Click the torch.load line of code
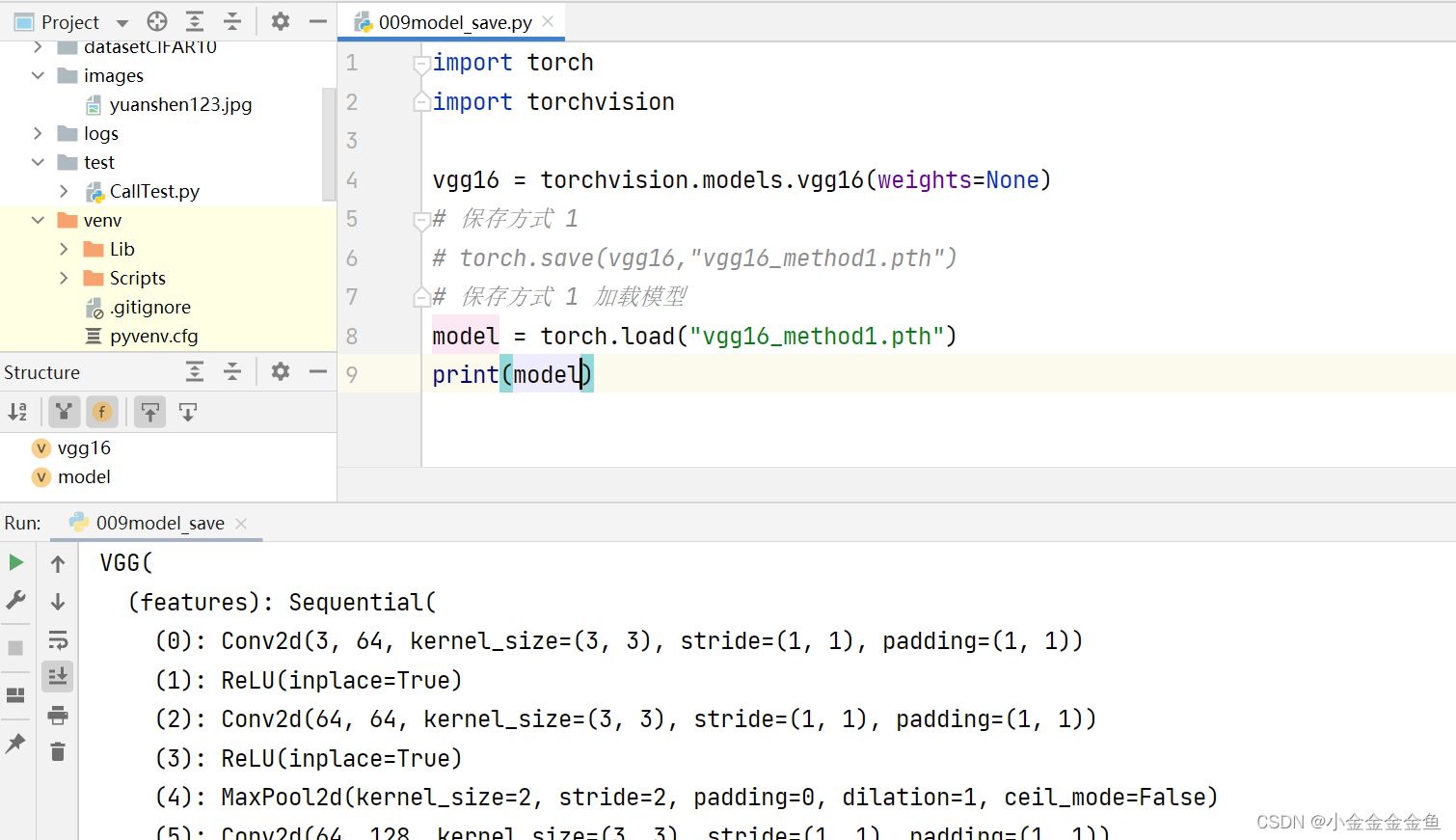 tap(694, 336)
